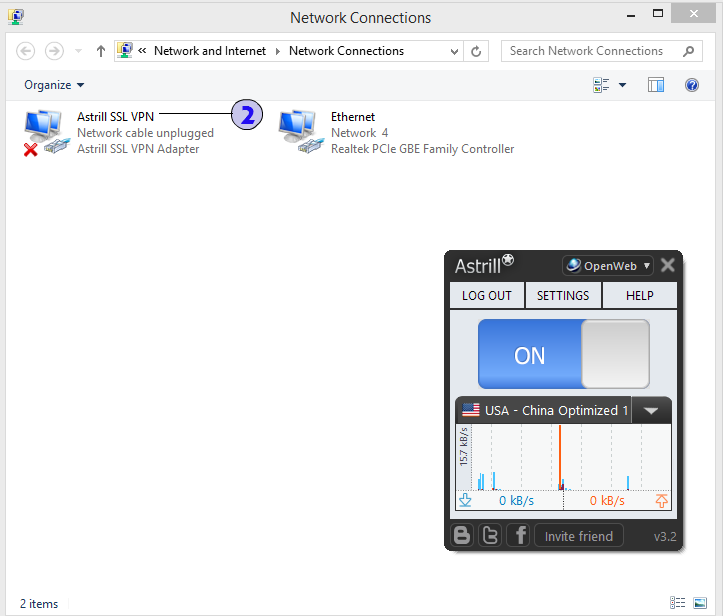Minimize the Network Connections window
This screenshot has width=723, height=616.
pos(631,15)
